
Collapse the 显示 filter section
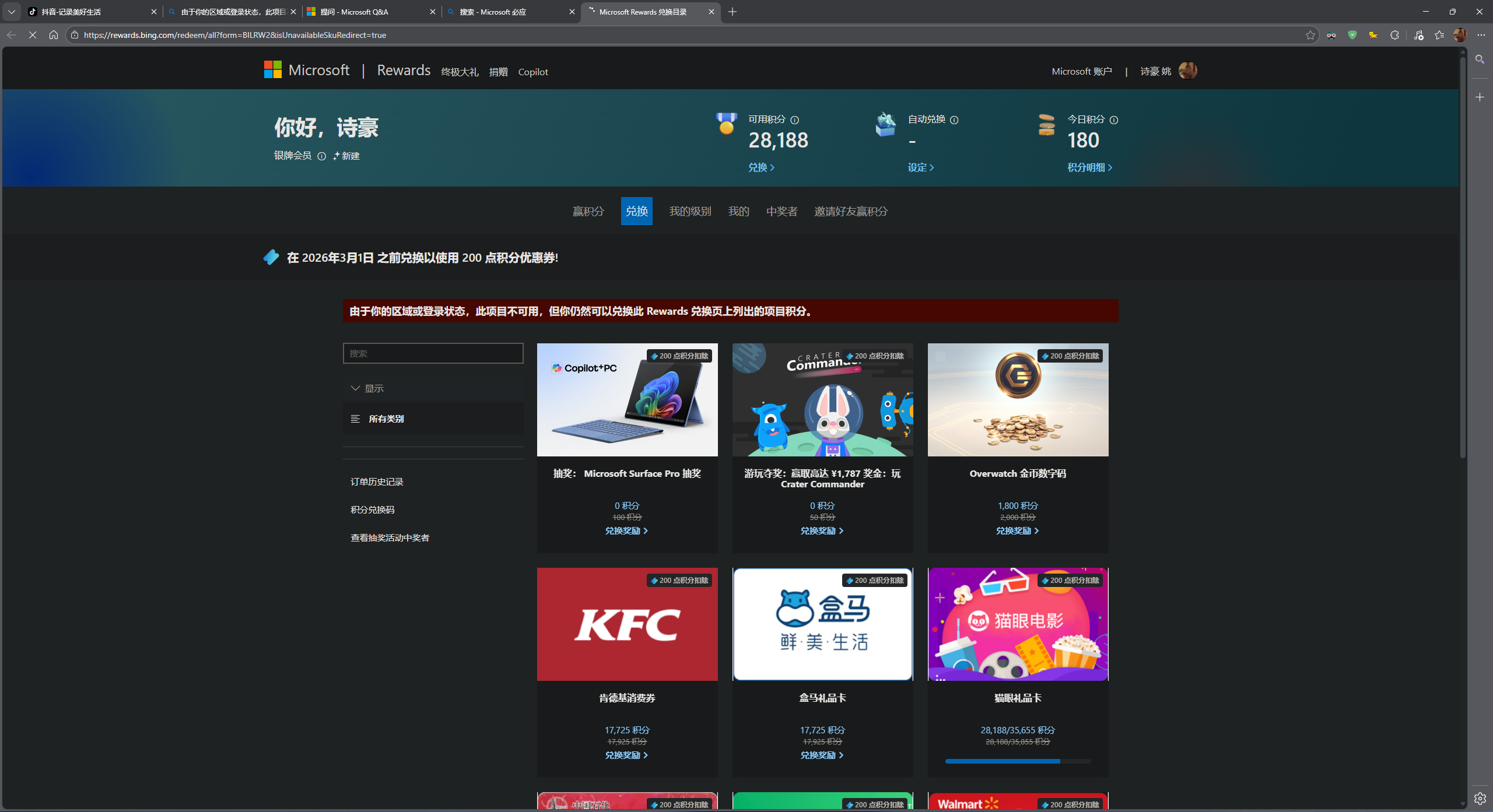pyautogui.click(x=355, y=388)
